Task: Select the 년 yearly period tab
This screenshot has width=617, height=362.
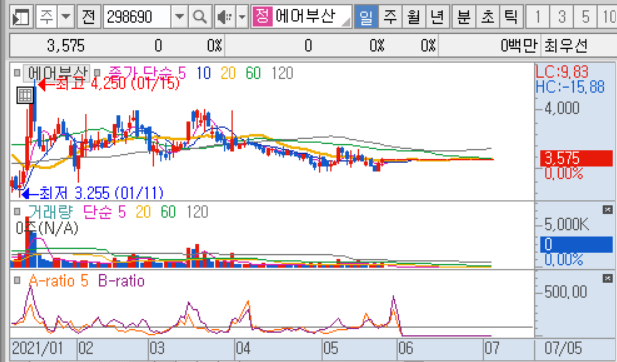Action: coord(437,17)
